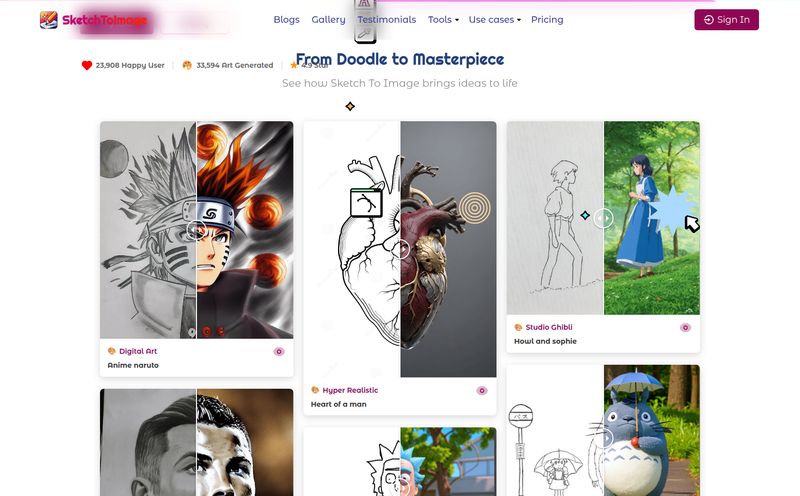This screenshot has width=800, height=496.
Task: Open the Totoro bus stop thumbnail
Action: pos(603,430)
